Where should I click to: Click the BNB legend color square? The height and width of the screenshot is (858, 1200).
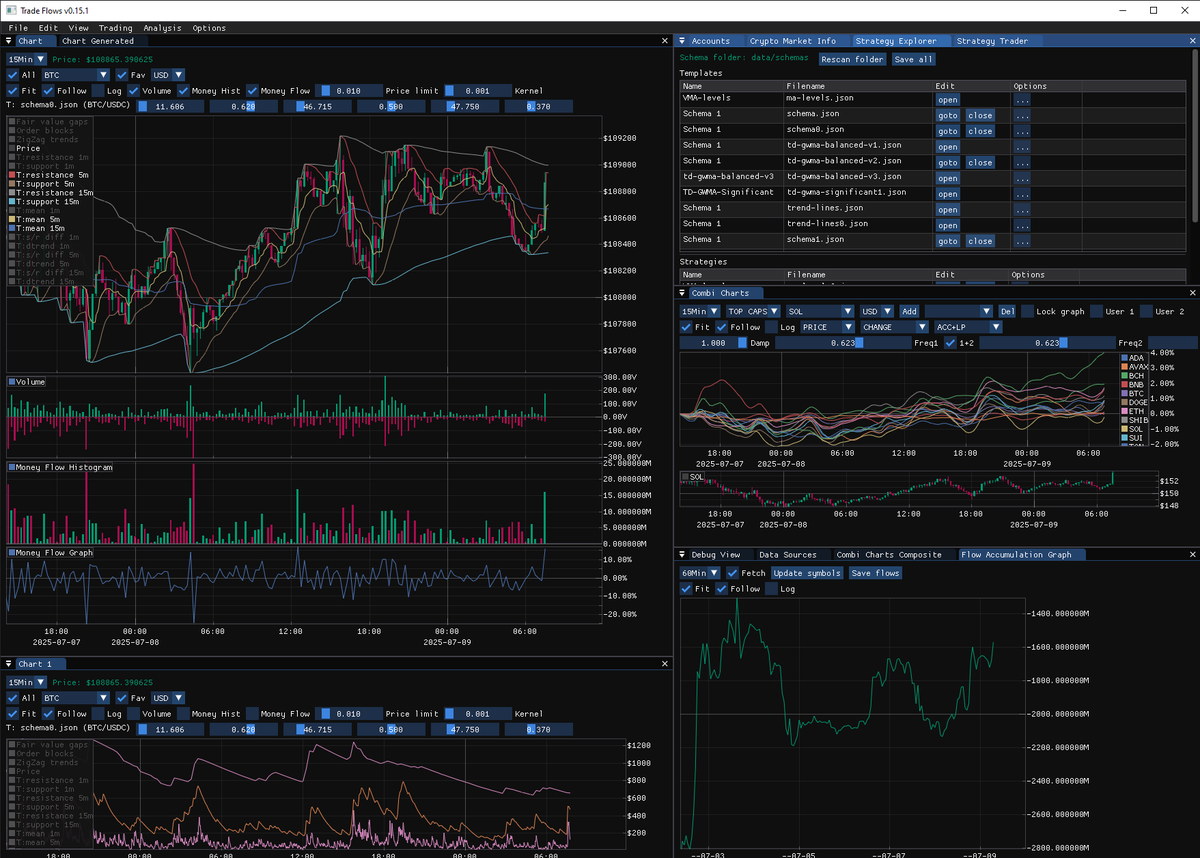[x=1123, y=385]
